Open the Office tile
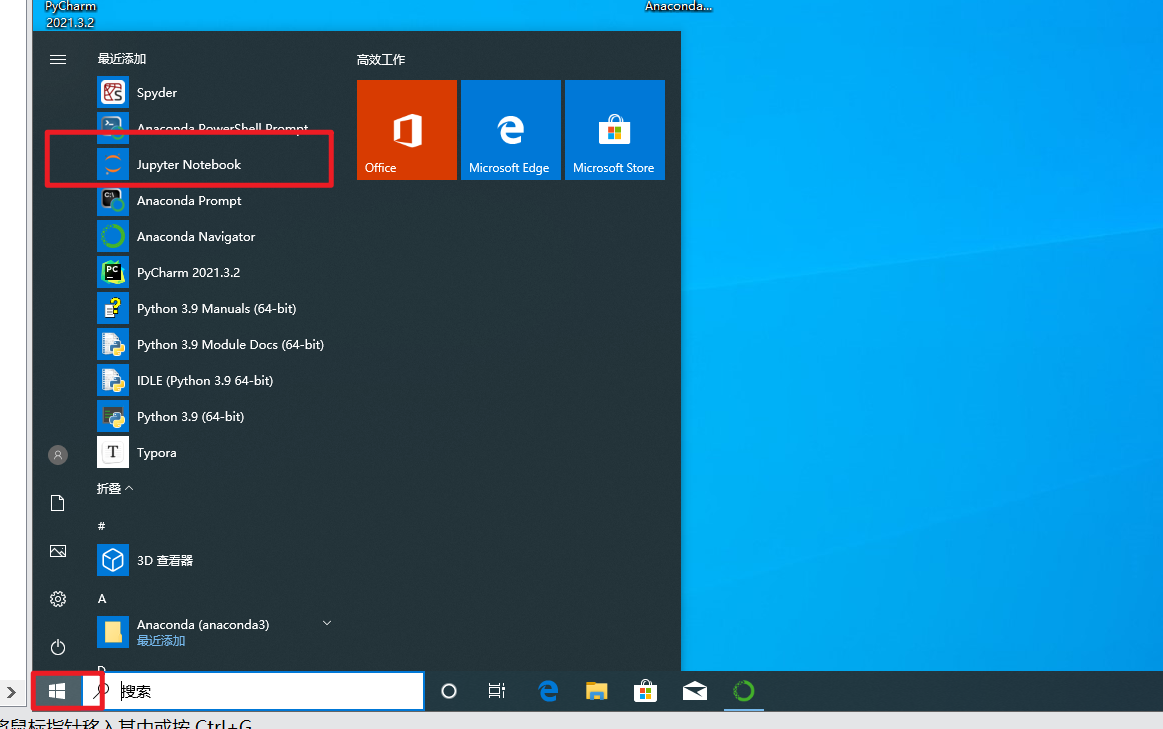Viewport: 1163px width, 729px height. click(406, 130)
